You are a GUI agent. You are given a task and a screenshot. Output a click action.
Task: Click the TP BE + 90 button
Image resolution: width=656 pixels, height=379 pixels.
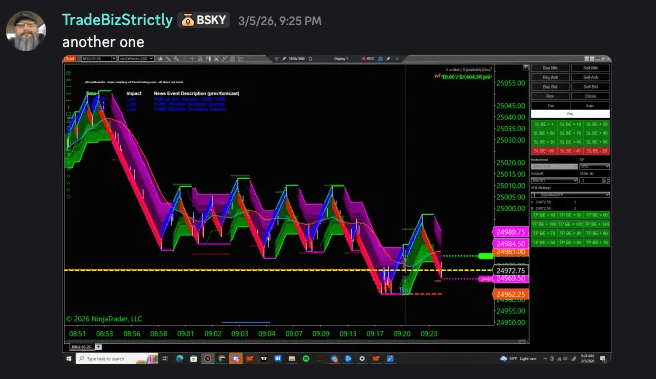(597, 233)
